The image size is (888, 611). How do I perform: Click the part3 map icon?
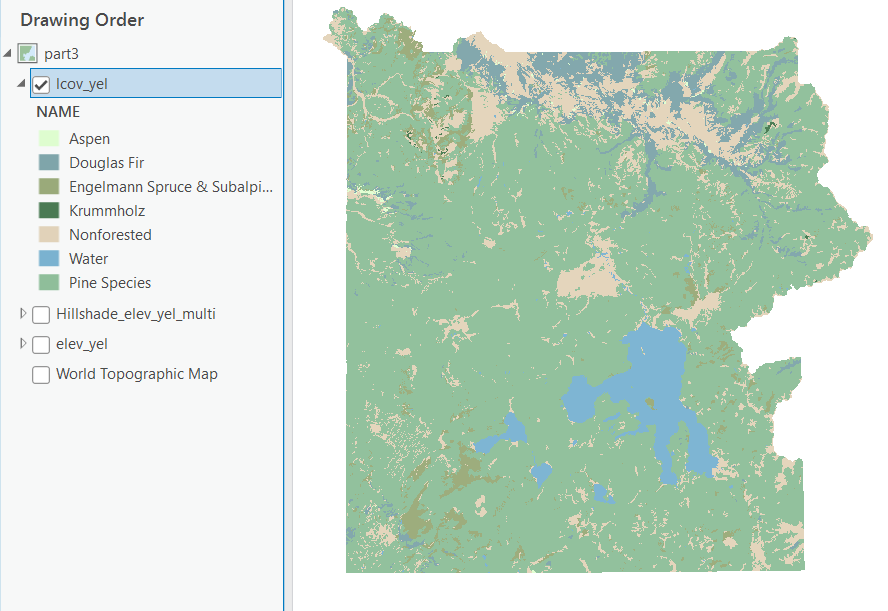click(x=27, y=53)
